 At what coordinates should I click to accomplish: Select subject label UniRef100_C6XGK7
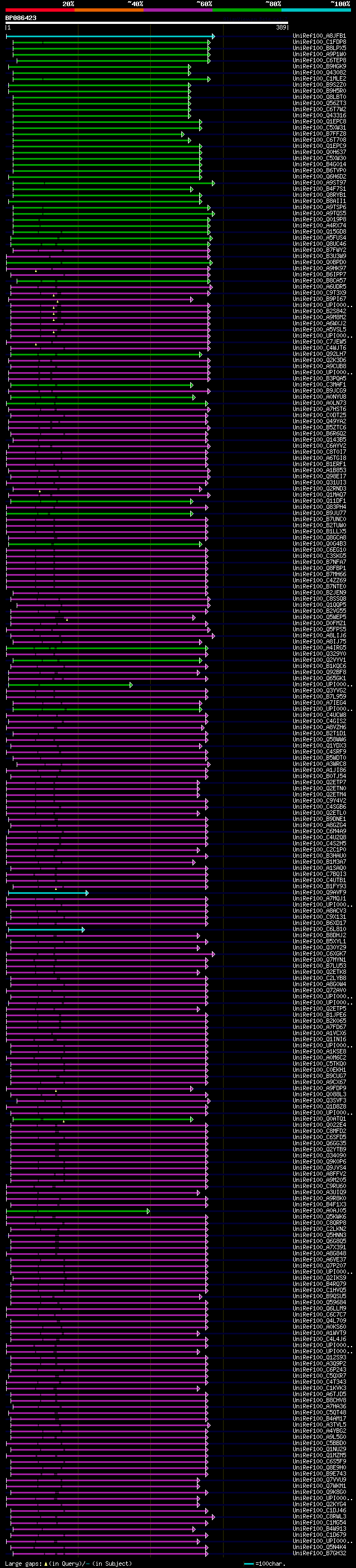[x=319, y=954]
